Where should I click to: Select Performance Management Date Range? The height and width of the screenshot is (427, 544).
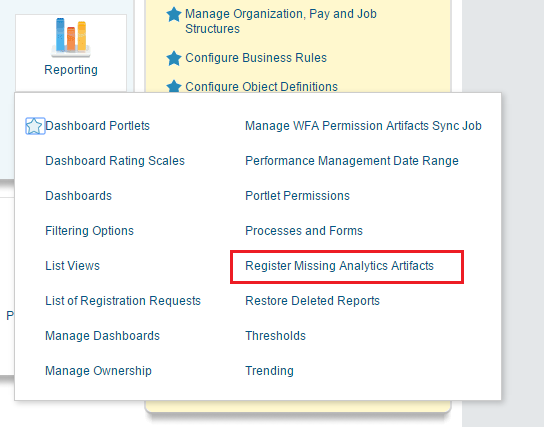tap(352, 161)
